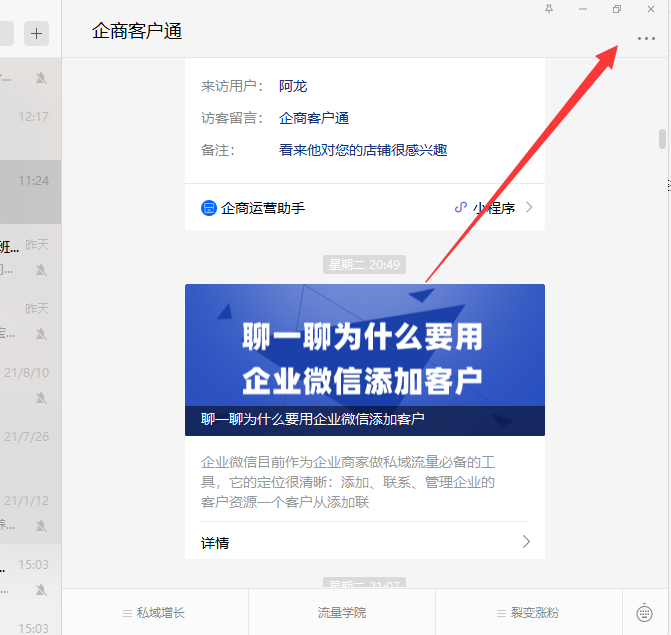671x635 pixels.
Task: Click visitor name 阿龙
Action: pyautogui.click(x=293, y=86)
